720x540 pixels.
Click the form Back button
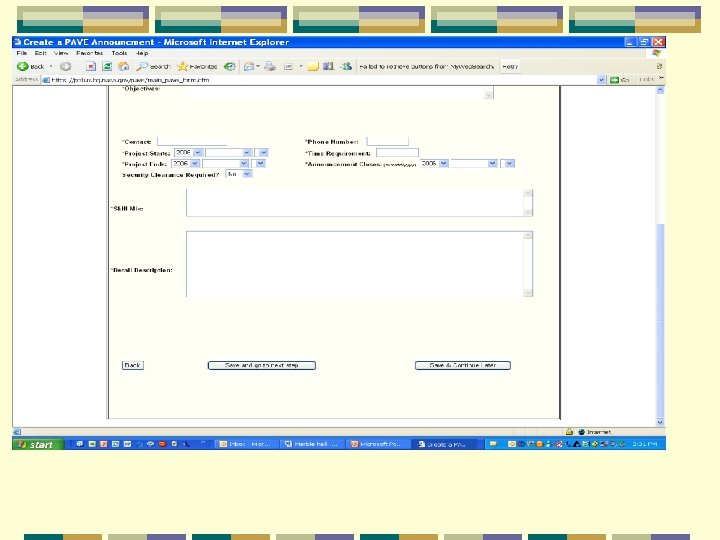click(133, 366)
